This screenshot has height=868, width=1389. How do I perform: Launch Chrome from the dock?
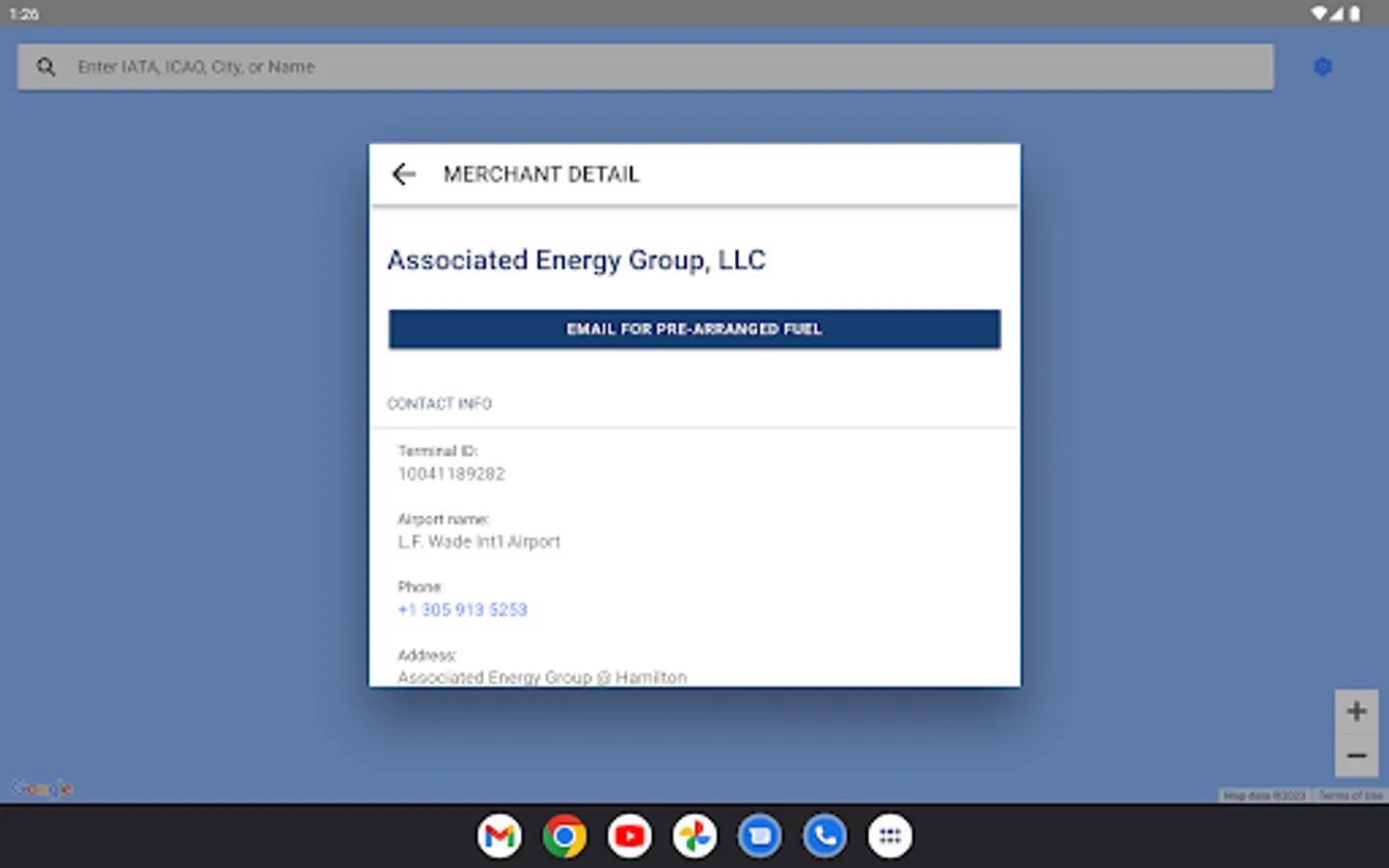(564, 836)
